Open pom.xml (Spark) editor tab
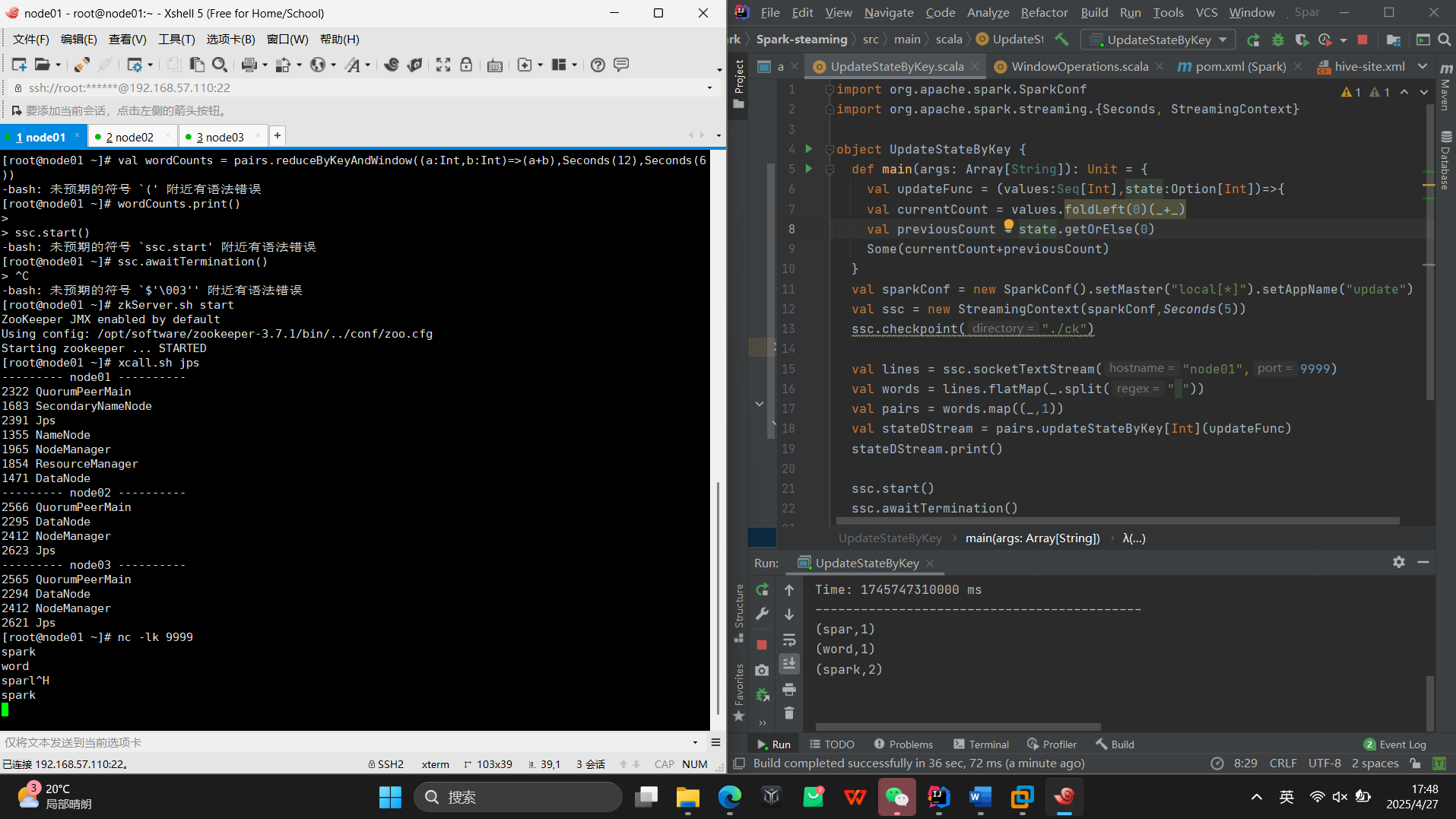1456x819 pixels. click(x=1240, y=66)
